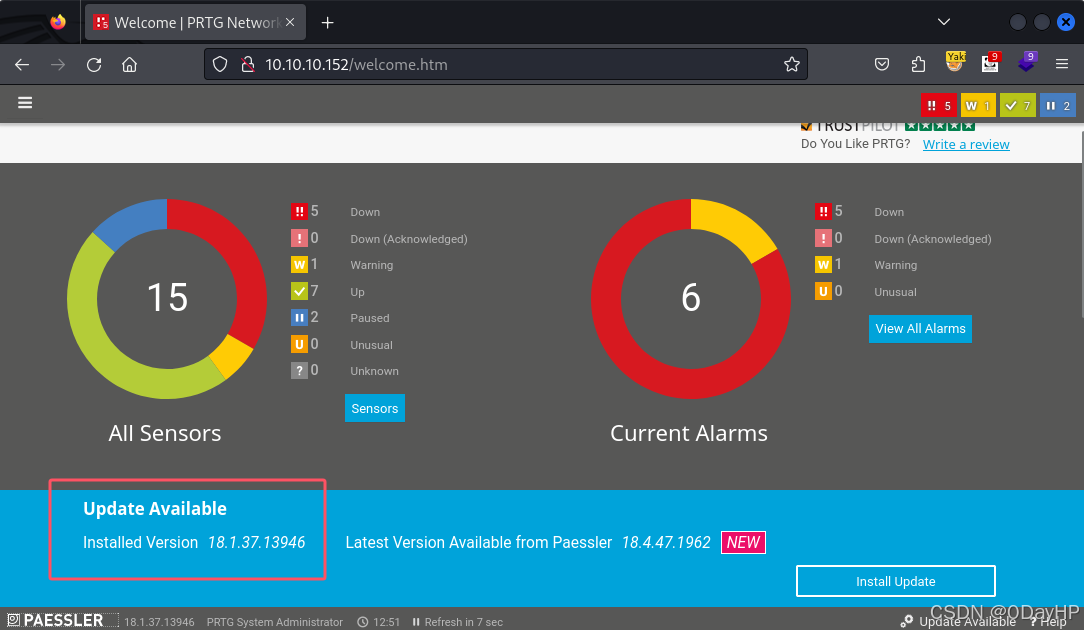Open the Write a review link
Viewport: 1084px width, 630px height.
pyautogui.click(x=966, y=145)
